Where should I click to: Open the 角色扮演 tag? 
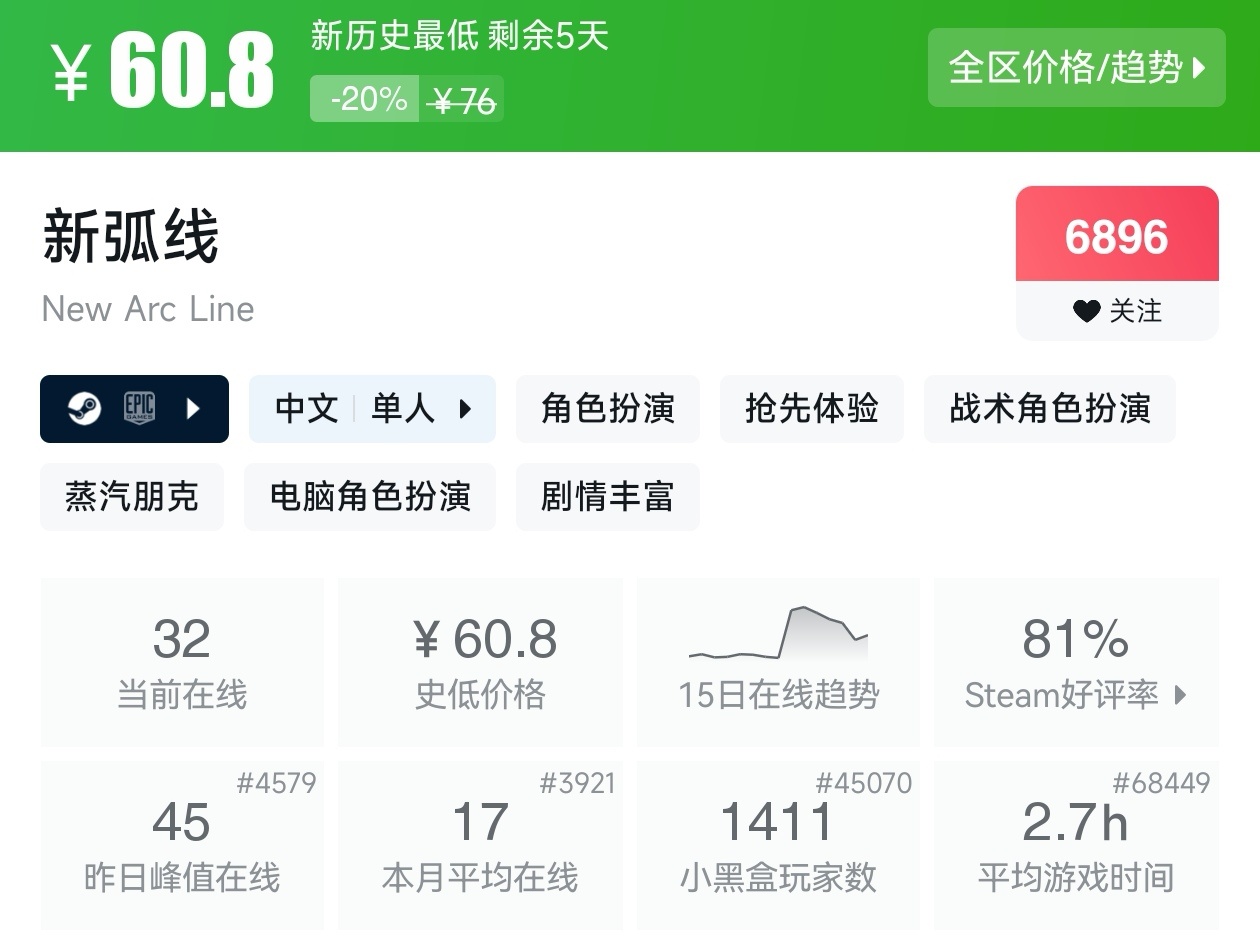point(608,408)
